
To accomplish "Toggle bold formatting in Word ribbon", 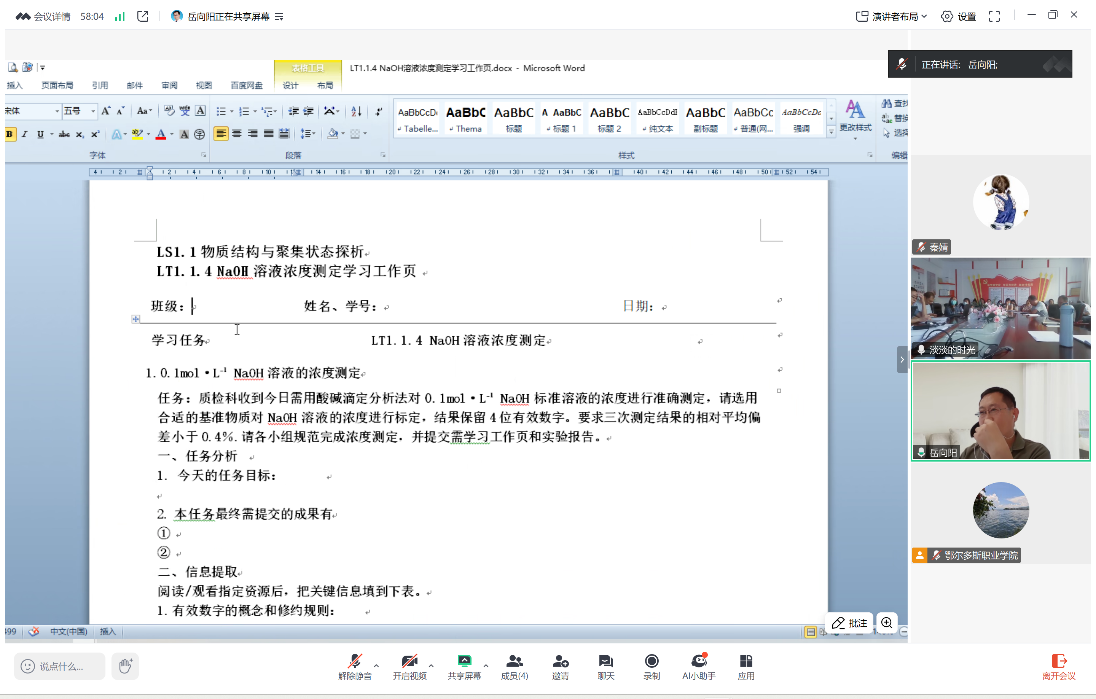I will pos(10,134).
